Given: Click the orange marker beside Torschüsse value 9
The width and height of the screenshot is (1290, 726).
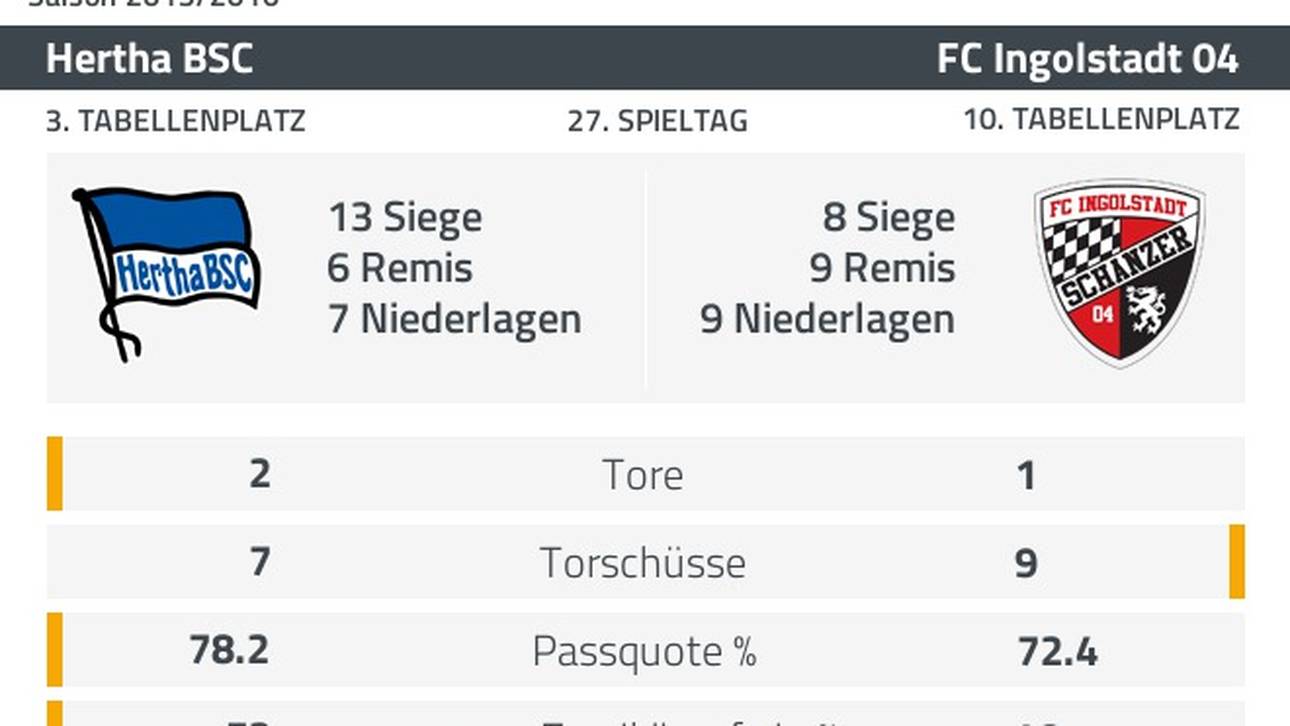Looking at the screenshot, I should [1237, 562].
